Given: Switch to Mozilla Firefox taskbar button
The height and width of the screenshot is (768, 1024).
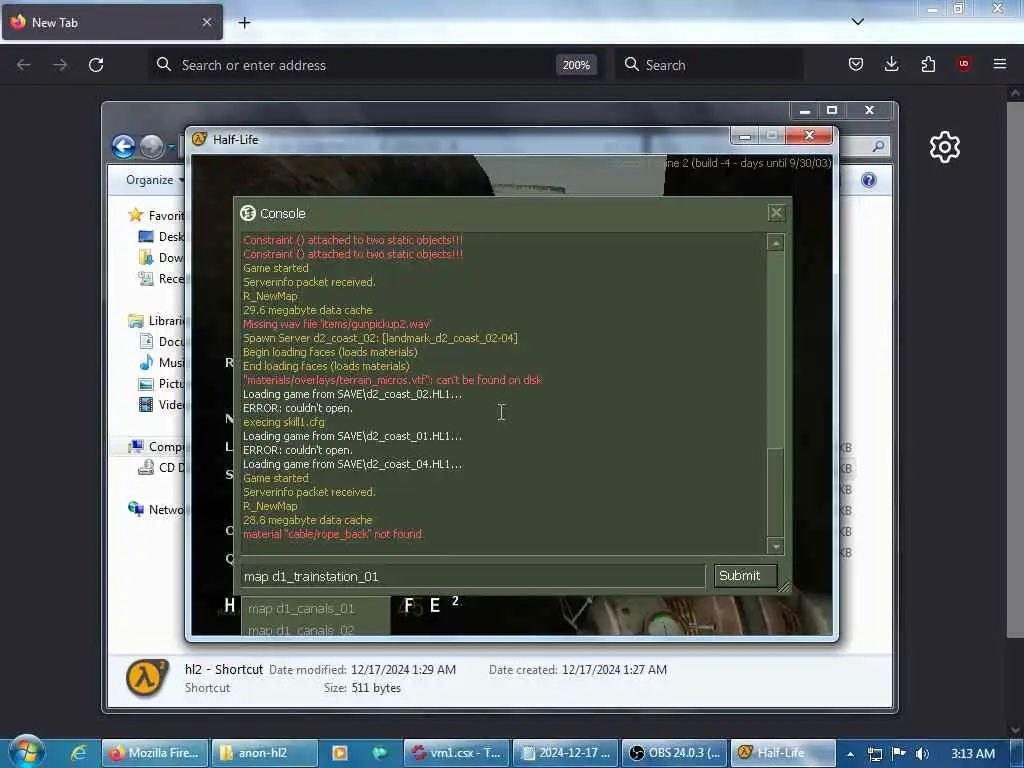Looking at the screenshot, I should [x=155, y=753].
